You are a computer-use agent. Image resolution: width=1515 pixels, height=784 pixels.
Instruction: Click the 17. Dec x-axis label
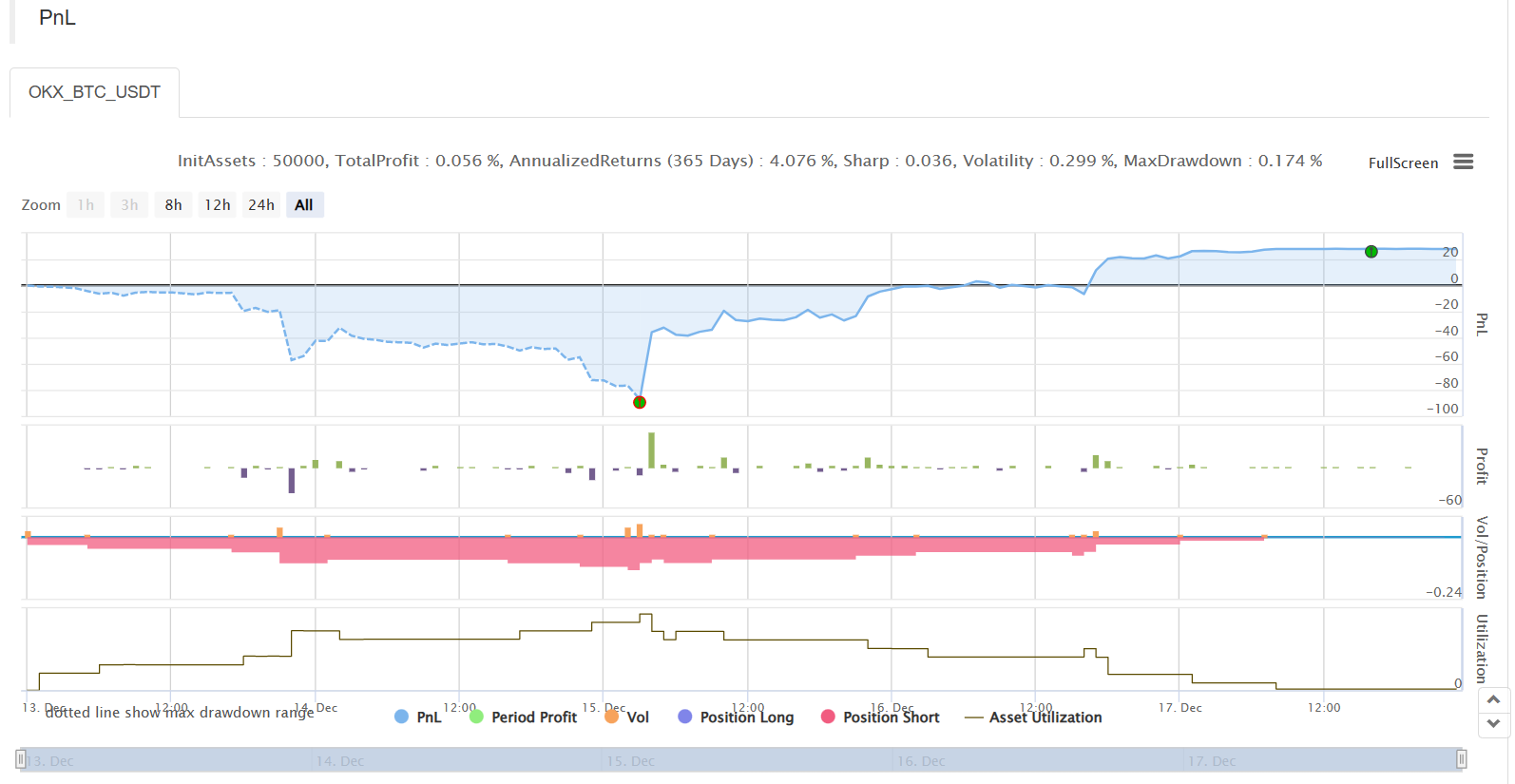click(1179, 708)
